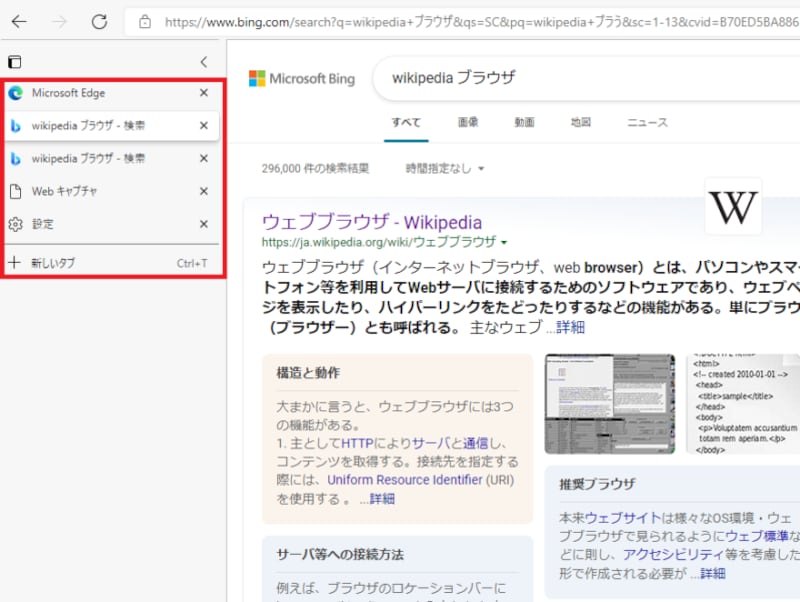Close the Microsoft Edge tab

coord(204,93)
